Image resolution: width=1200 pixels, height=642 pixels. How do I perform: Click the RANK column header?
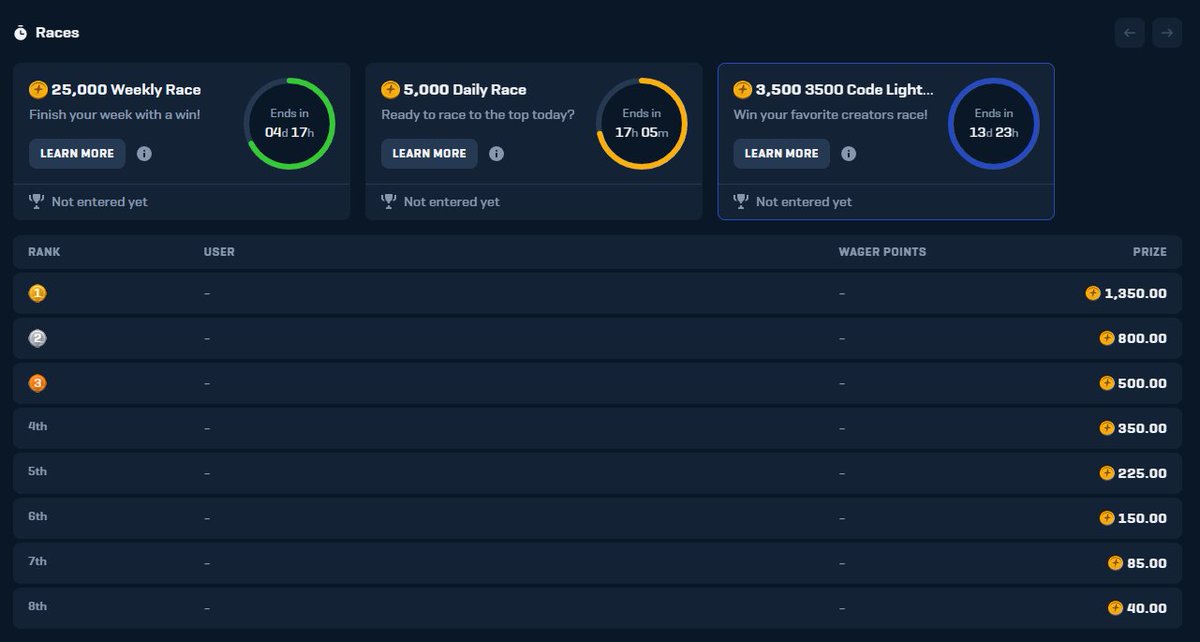point(44,252)
